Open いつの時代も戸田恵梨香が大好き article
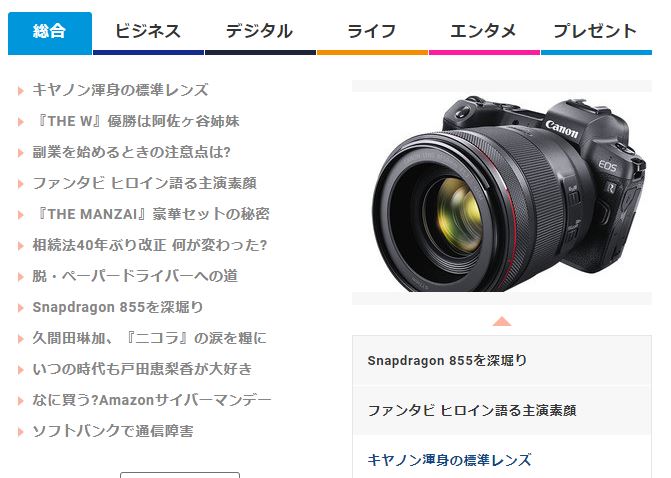This screenshot has width=671, height=478. (143, 369)
